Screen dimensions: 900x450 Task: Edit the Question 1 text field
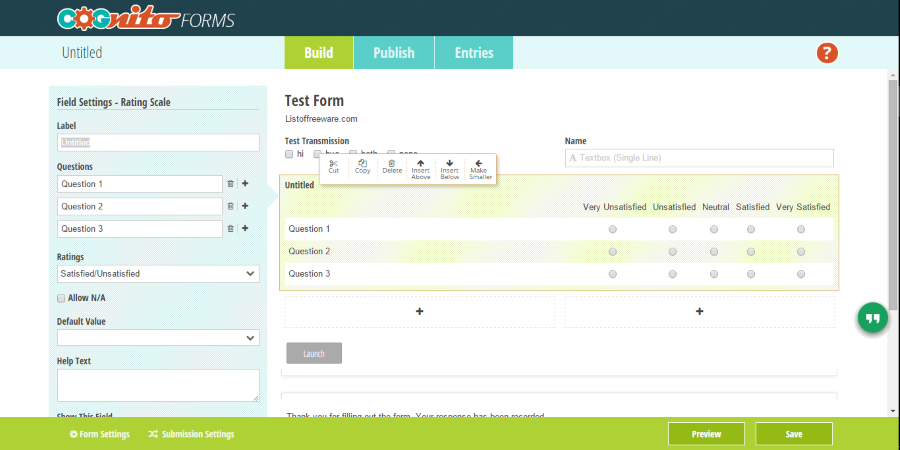139,184
